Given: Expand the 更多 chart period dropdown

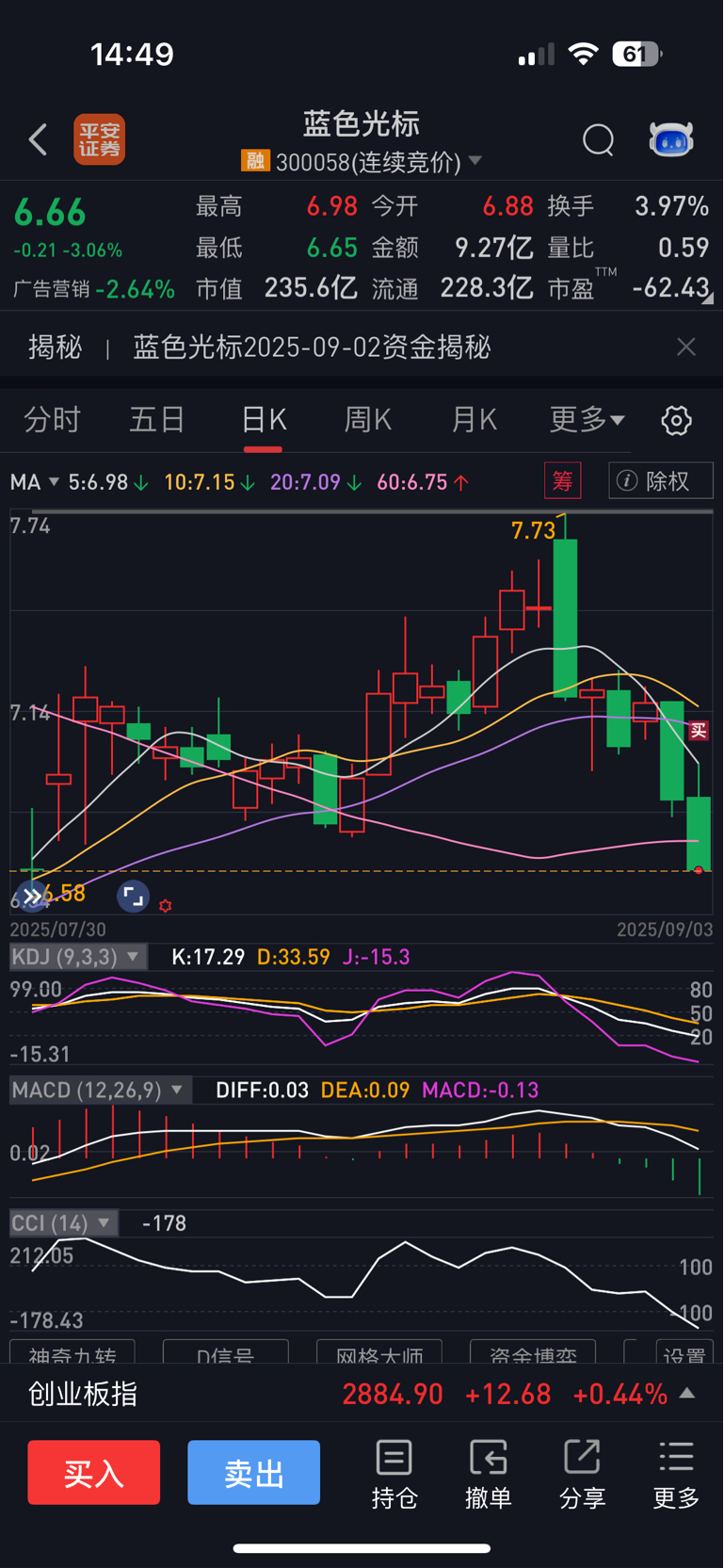Looking at the screenshot, I should (587, 419).
